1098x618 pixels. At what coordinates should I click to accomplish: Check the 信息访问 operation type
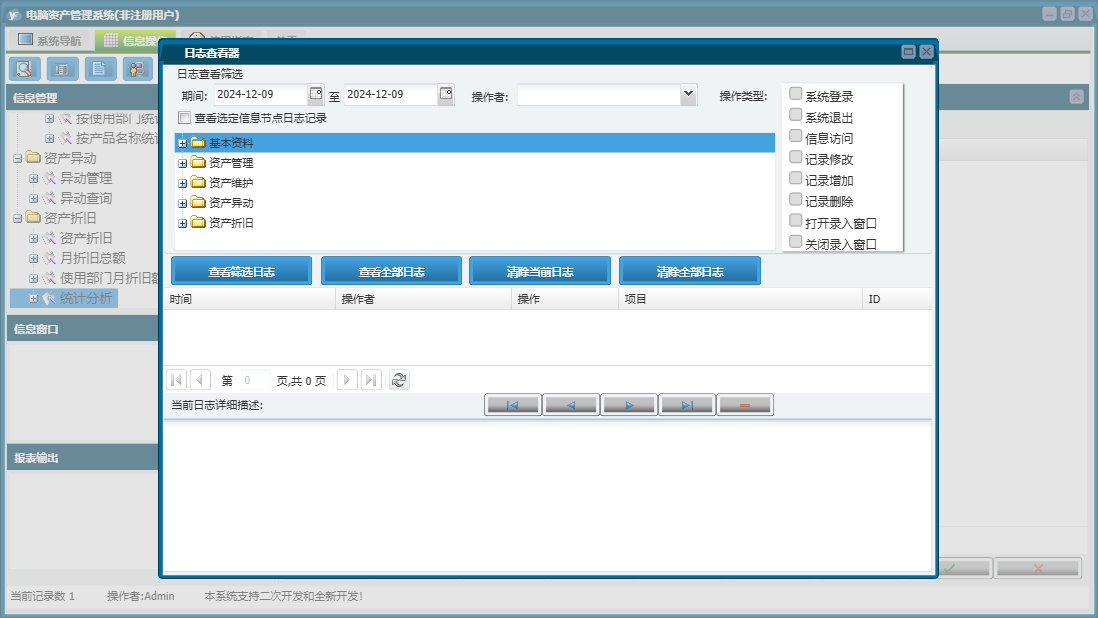[795, 136]
